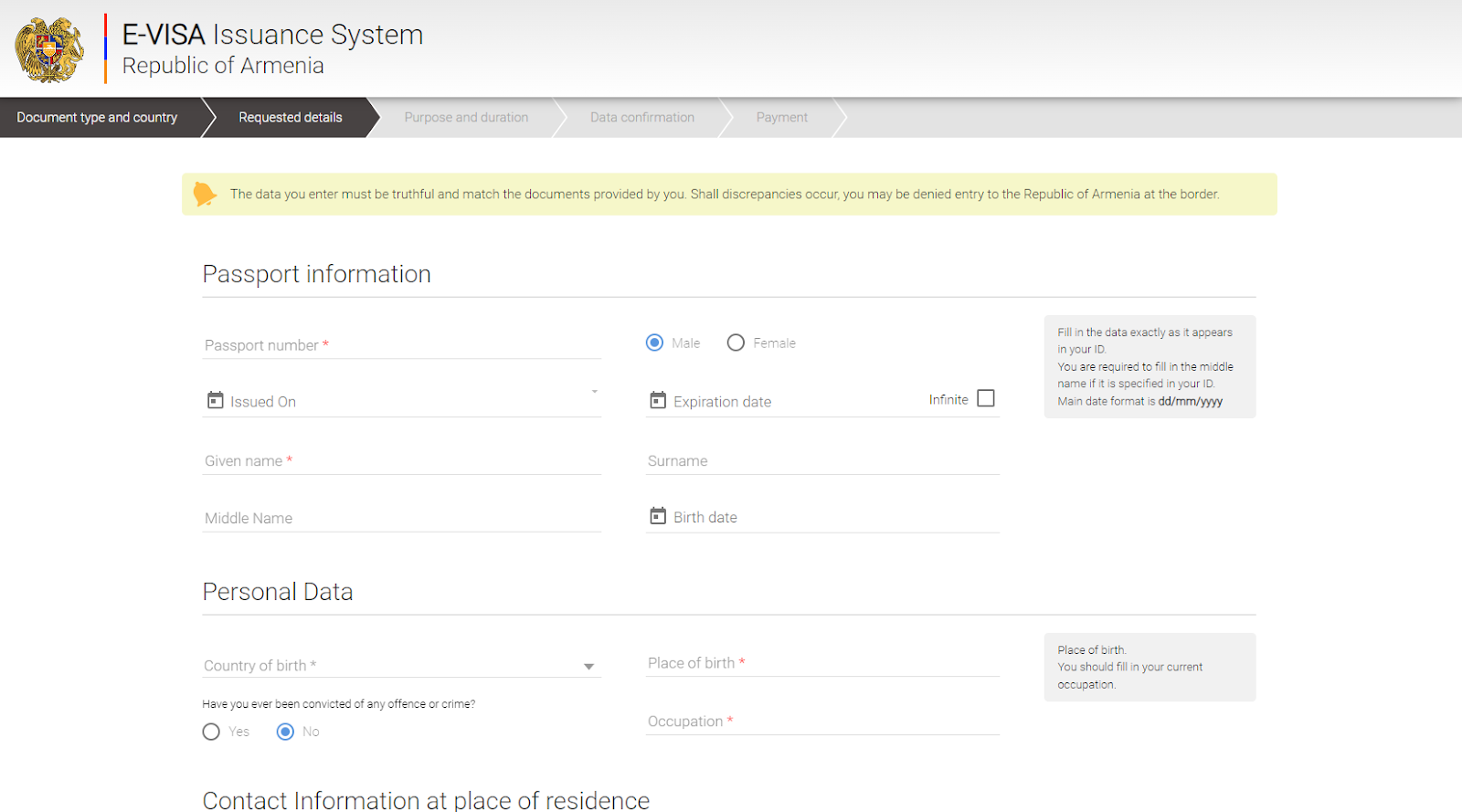
Task: Click the 'Place of birth.' hint text
Action: point(1092,650)
